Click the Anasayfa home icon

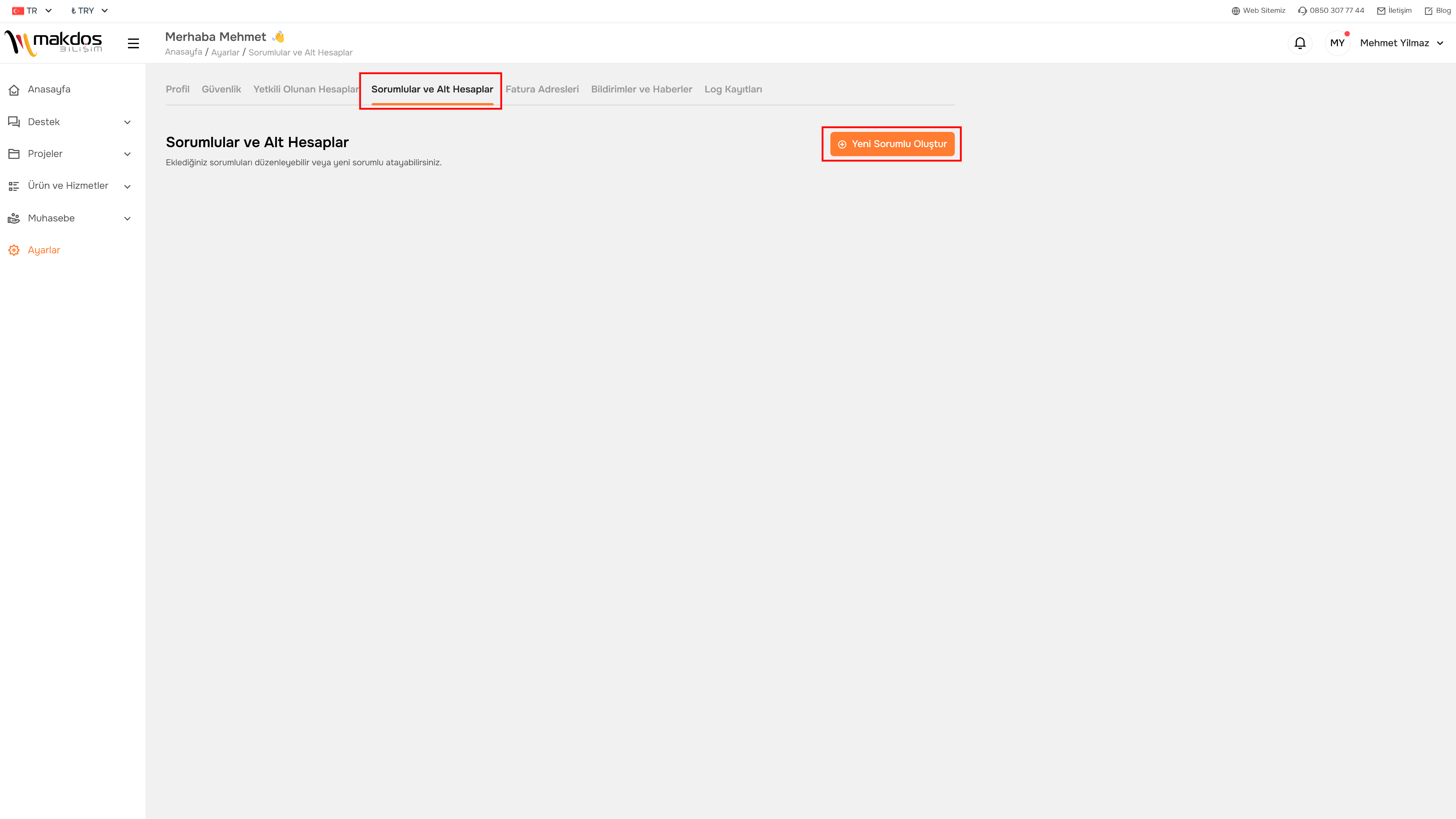14,90
